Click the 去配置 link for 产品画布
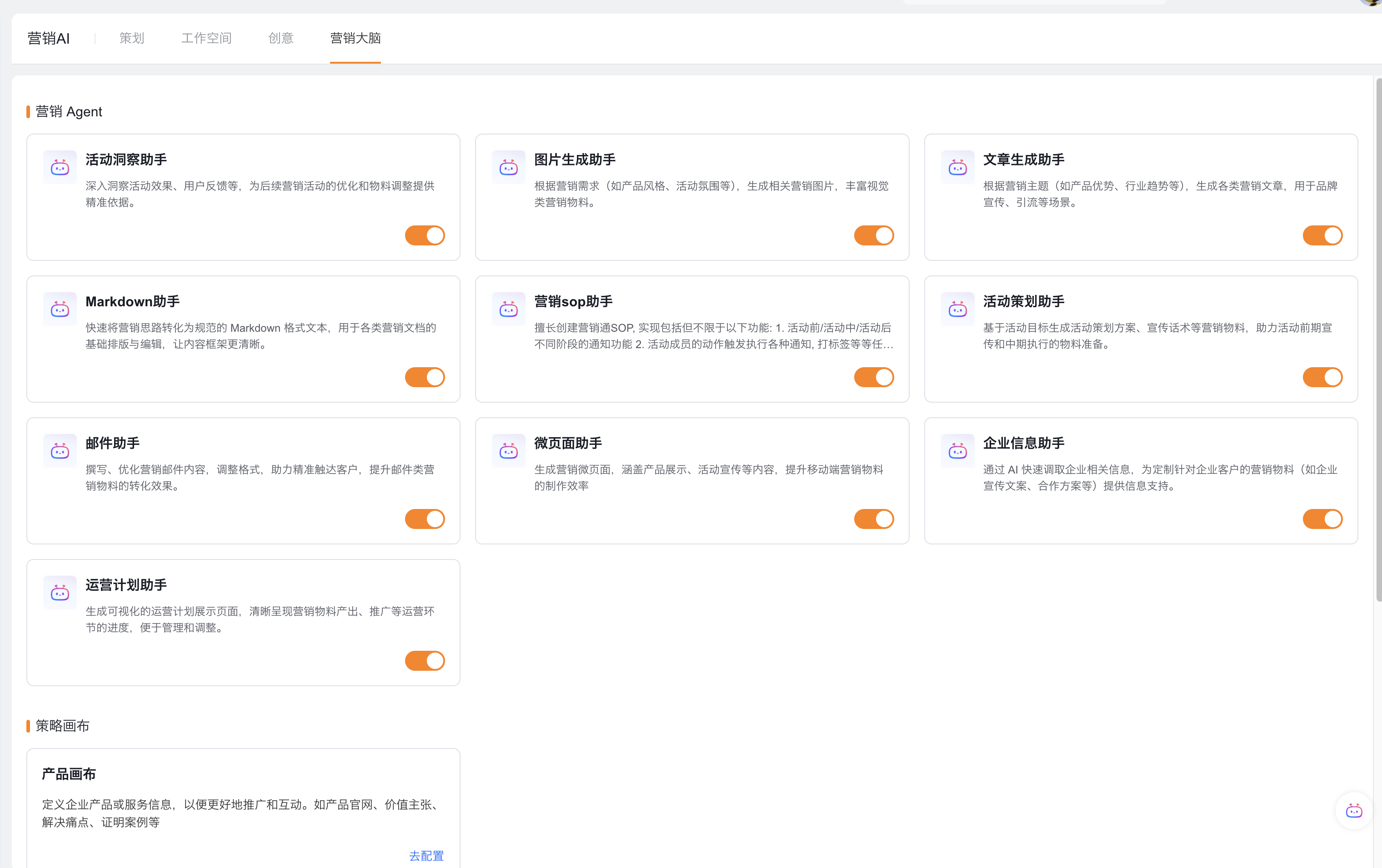 click(x=426, y=855)
